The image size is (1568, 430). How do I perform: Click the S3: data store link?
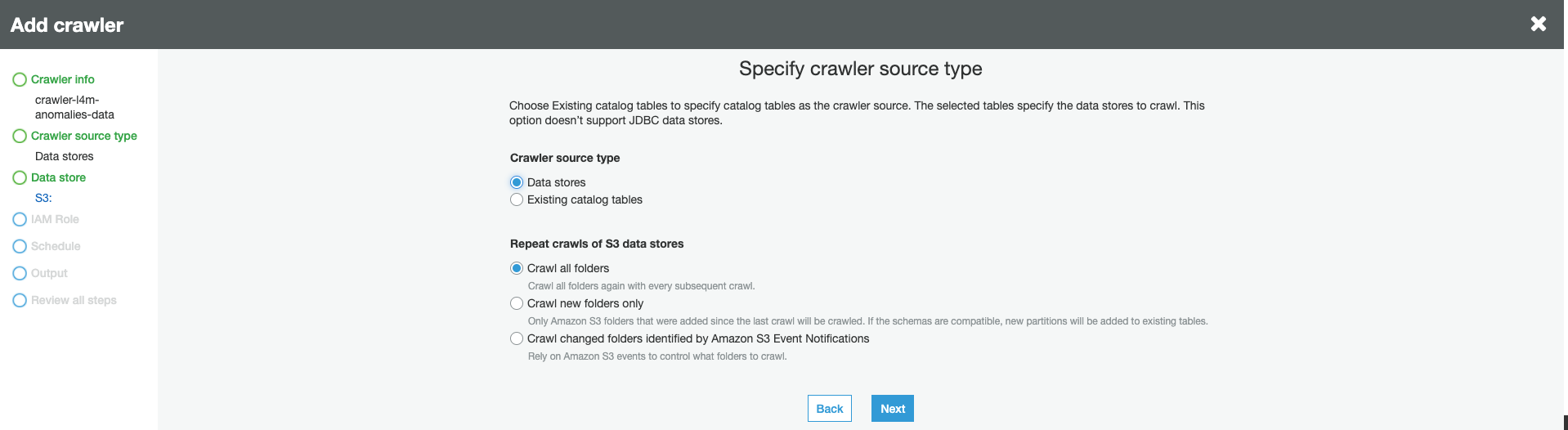point(43,198)
